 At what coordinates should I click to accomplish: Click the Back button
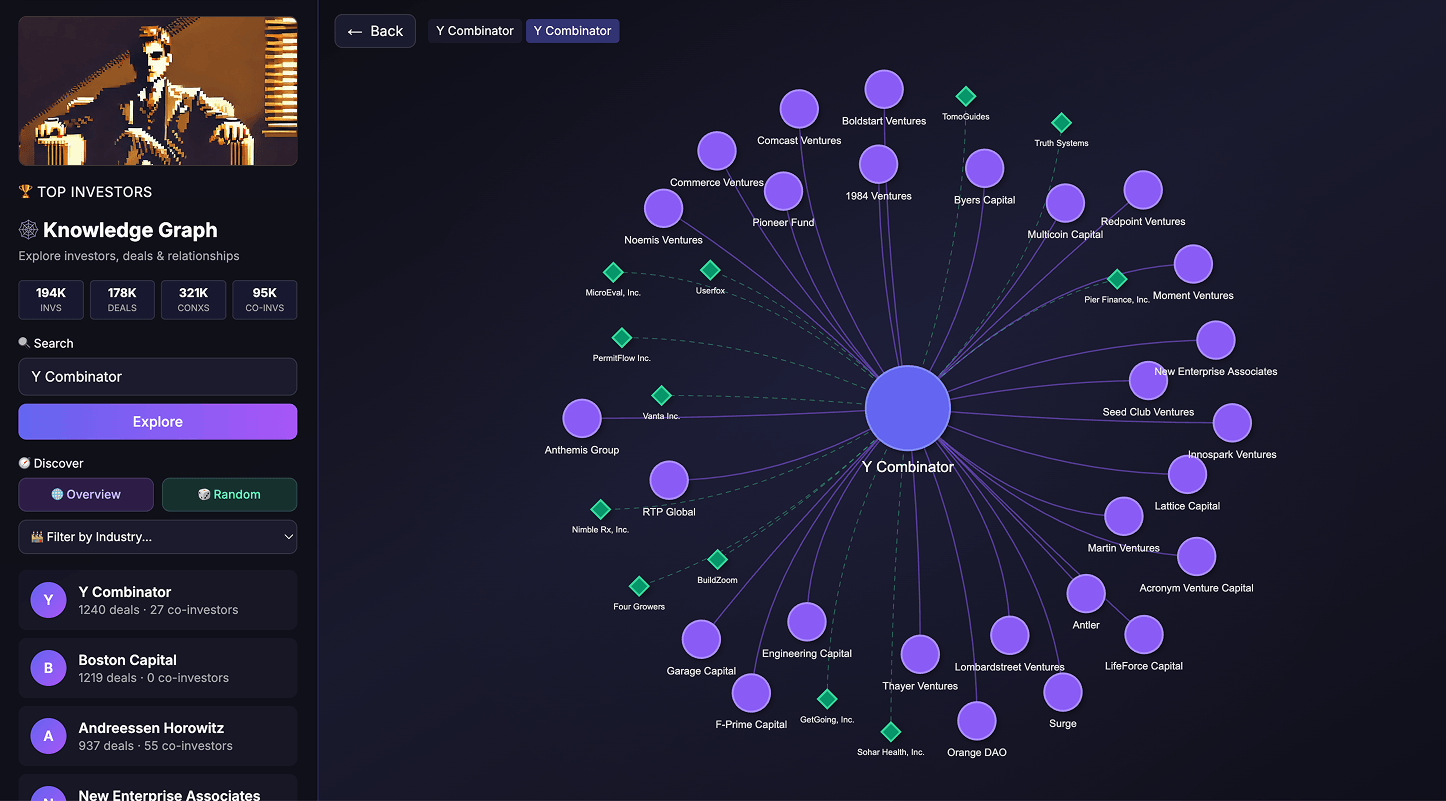(375, 31)
